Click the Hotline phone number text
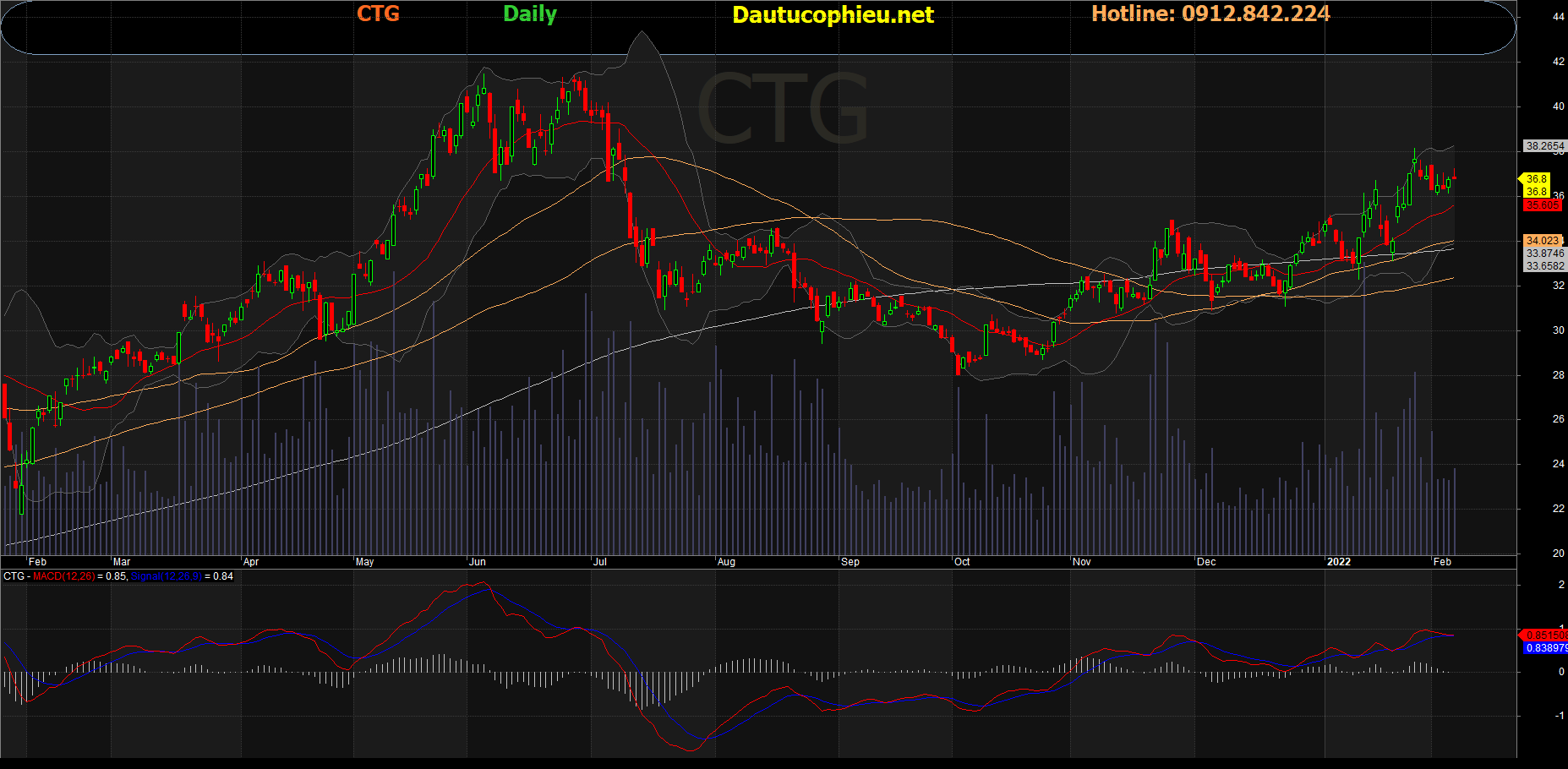 coord(1210,14)
